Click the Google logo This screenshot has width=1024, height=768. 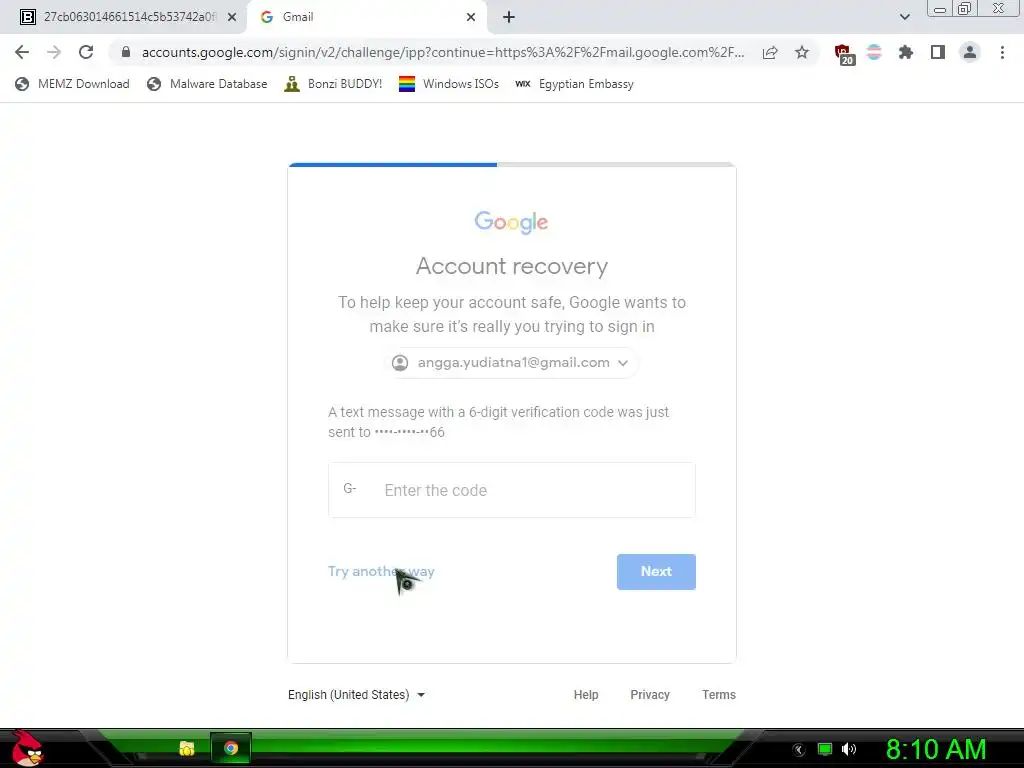(511, 222)
